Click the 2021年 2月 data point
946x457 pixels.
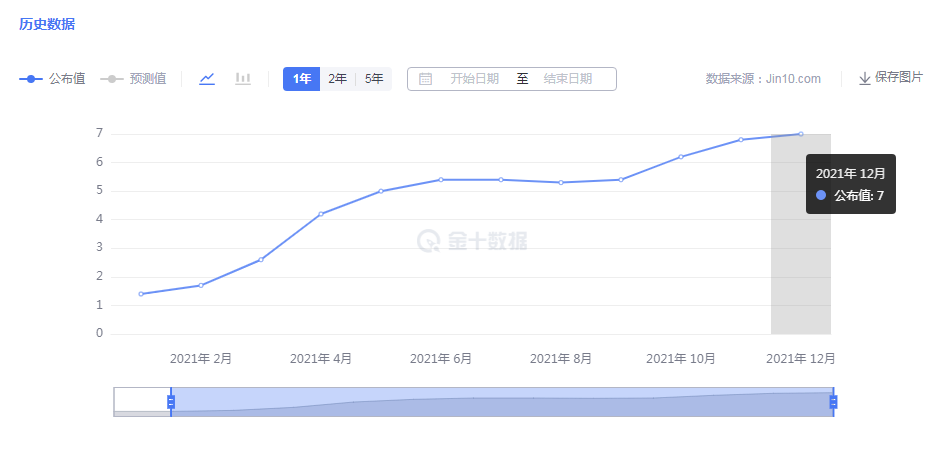point(201,286)
